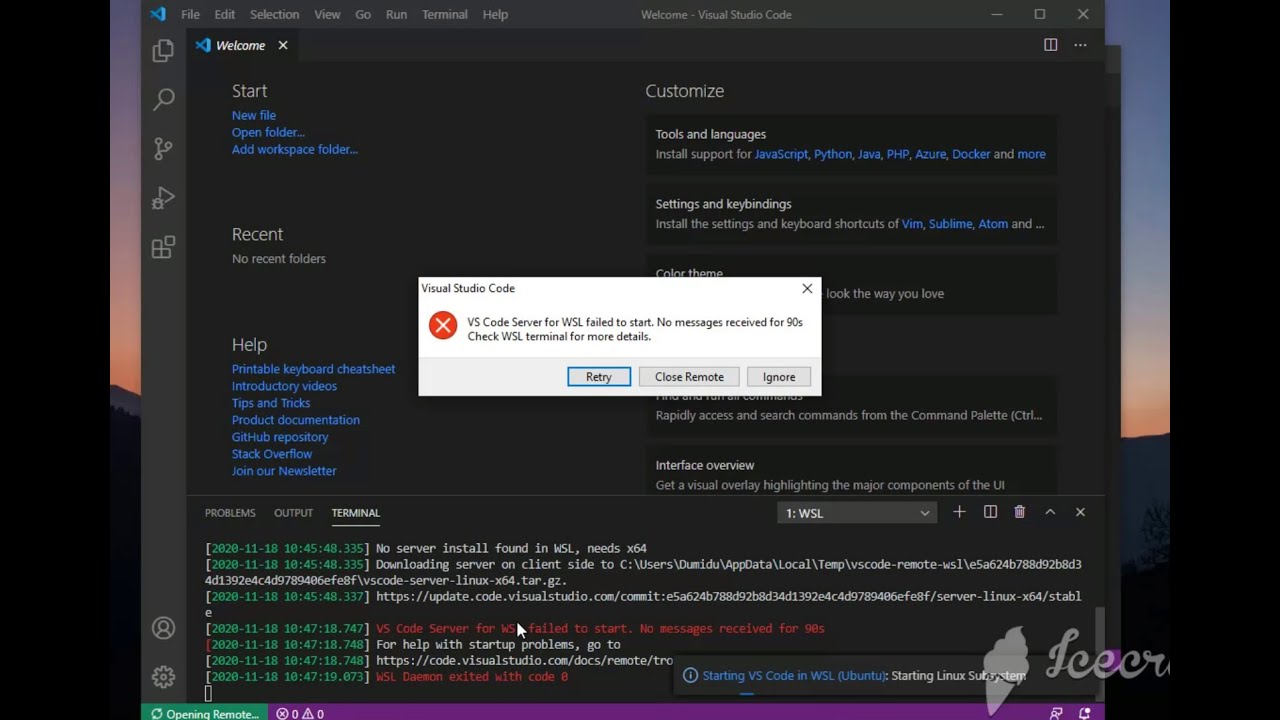Create a new terminal with plus icon

click(959, 512)
